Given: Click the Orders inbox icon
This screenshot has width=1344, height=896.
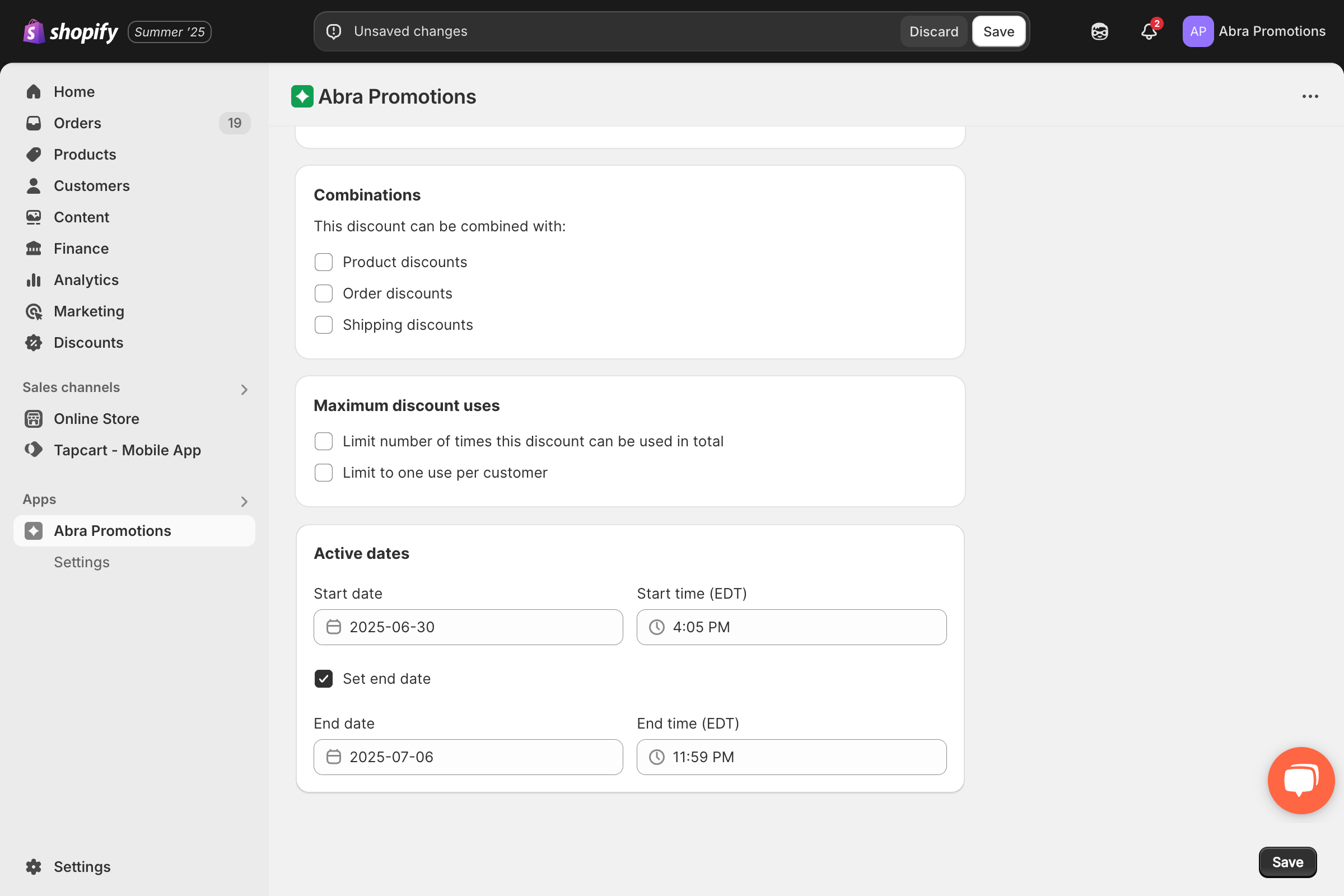Looking at the screenshot, I should coord(34,123).
